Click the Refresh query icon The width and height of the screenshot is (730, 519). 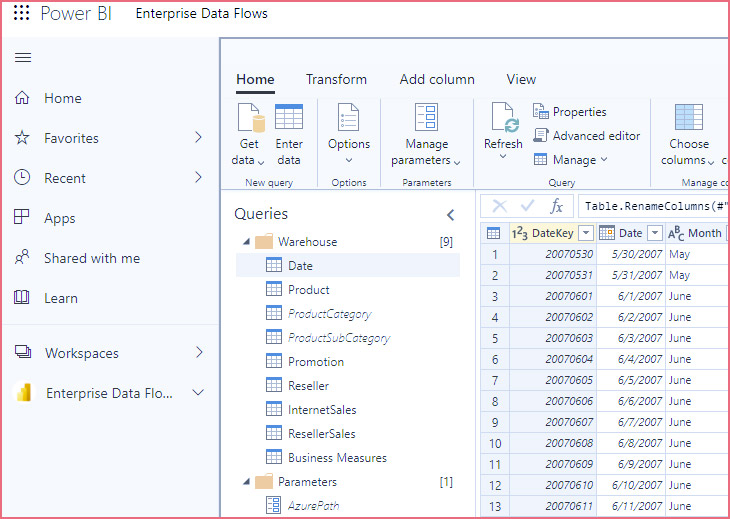pyautogui.click(x=504, y=117)
